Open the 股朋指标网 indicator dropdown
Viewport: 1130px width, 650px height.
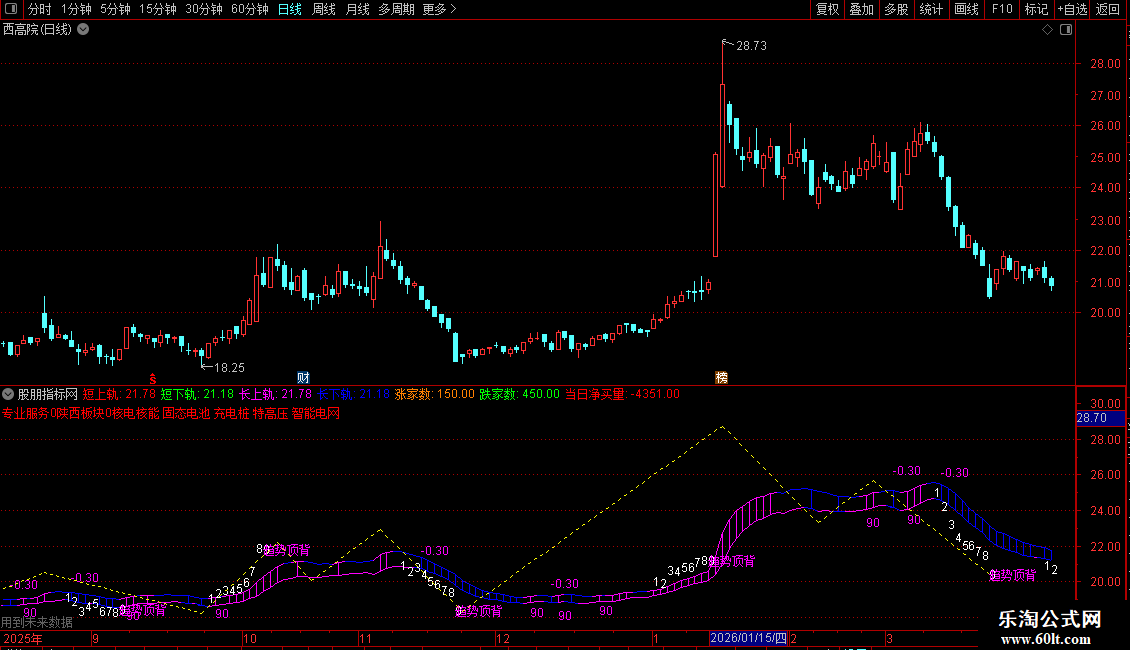(8, 394)
